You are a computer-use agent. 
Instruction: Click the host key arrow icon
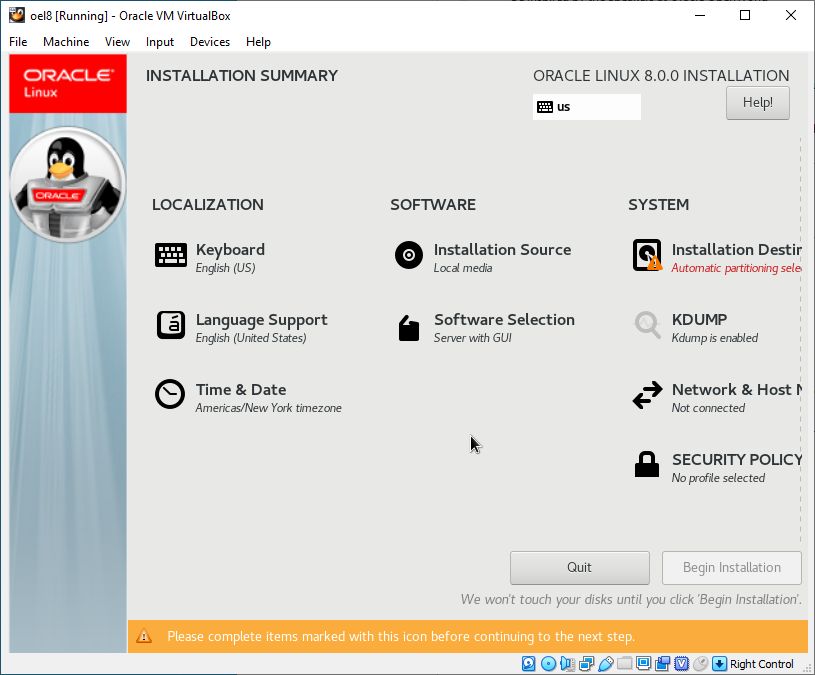(719, 664)
